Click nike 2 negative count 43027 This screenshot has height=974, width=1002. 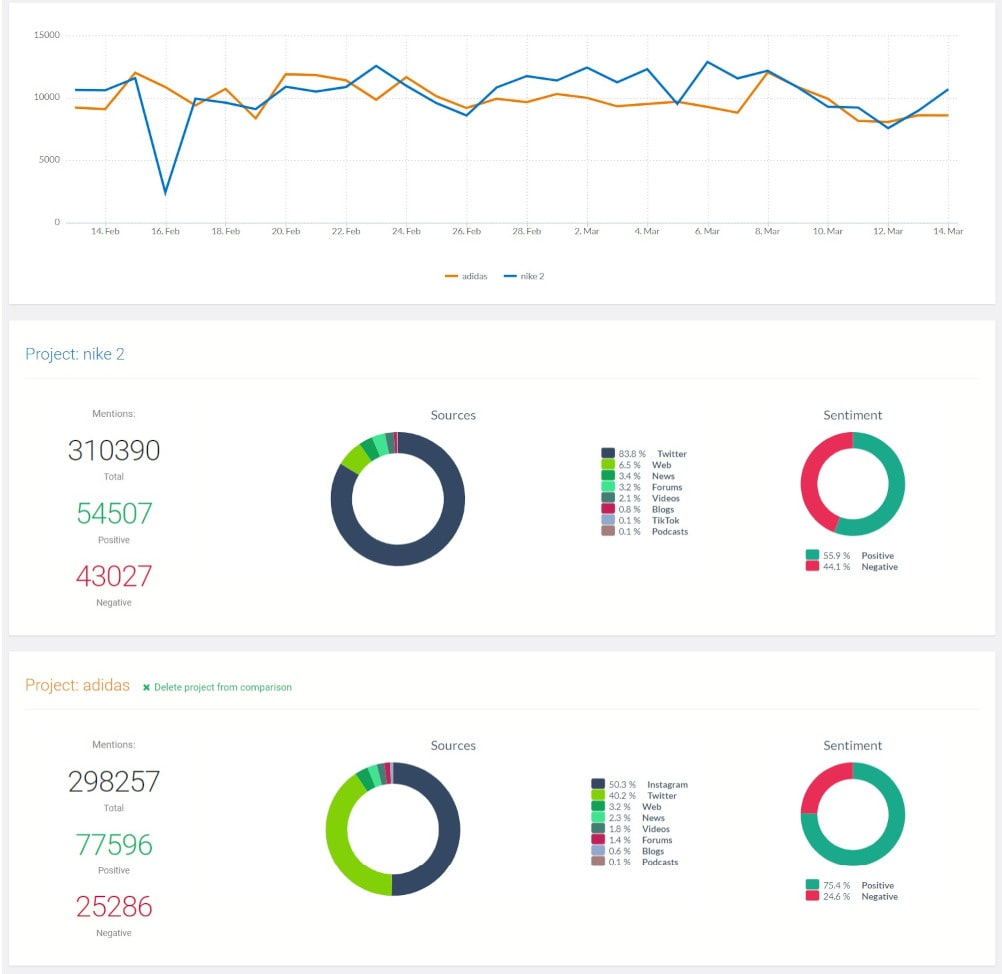pyautogui.click(x=114, y=576)
